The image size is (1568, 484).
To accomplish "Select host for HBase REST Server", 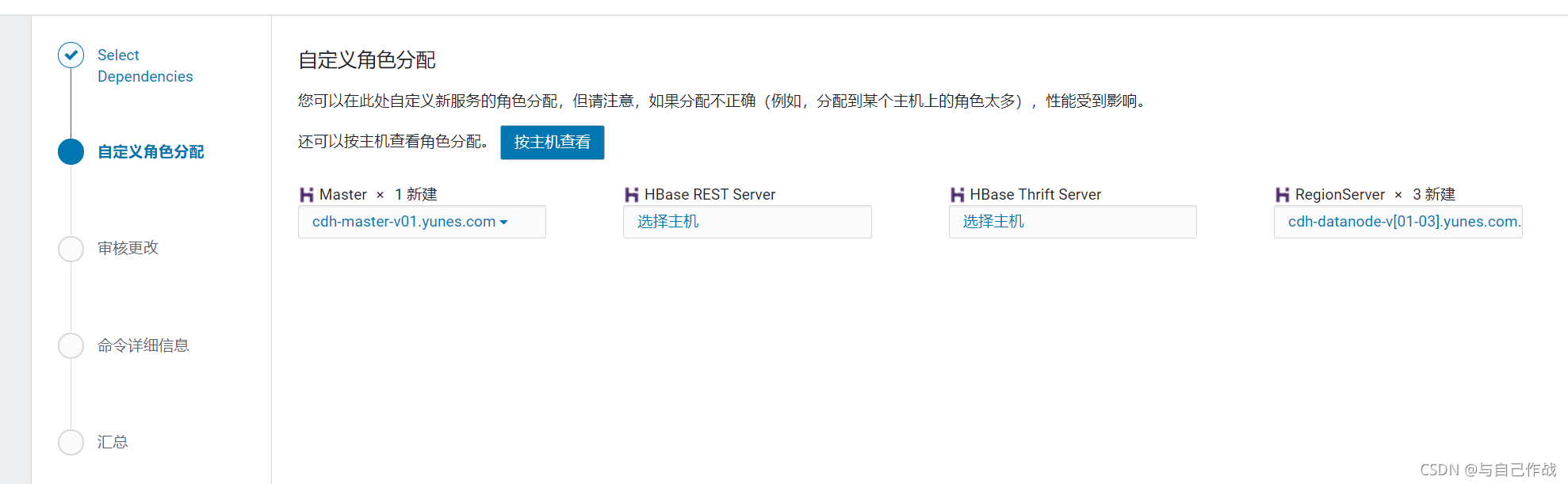I will [x=748, y=222].
